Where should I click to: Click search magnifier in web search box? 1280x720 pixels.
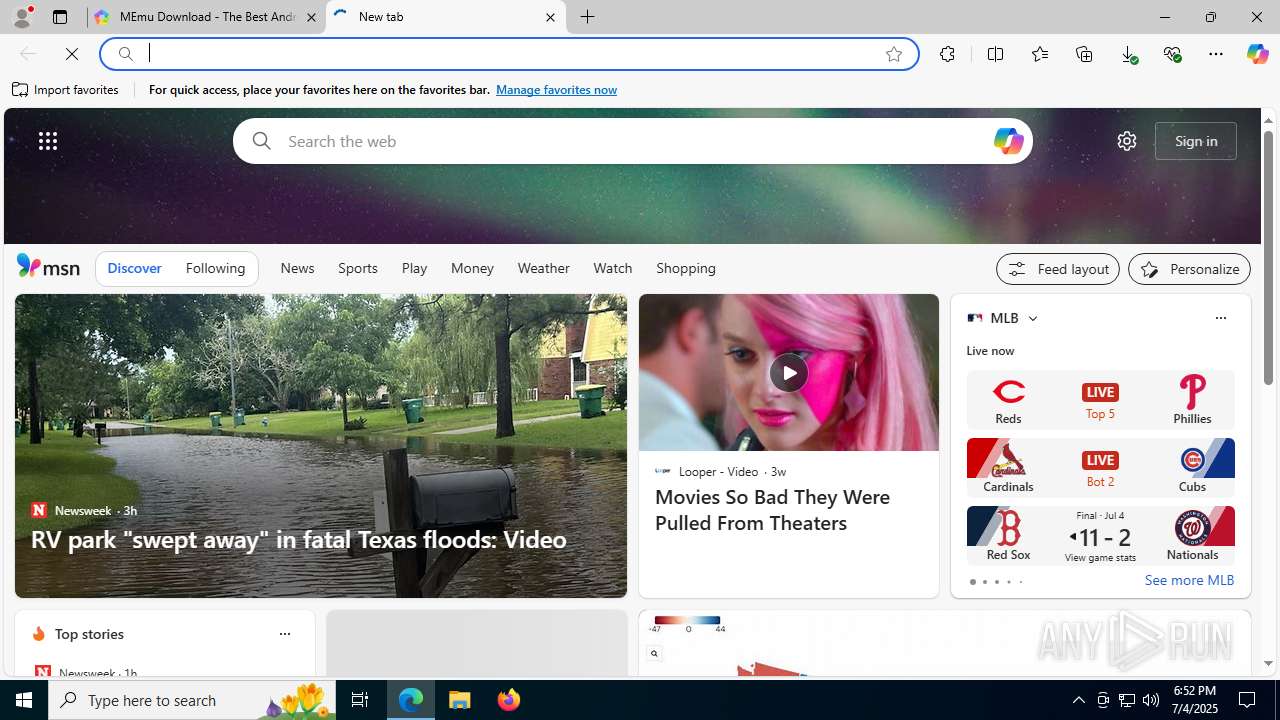coord(261,141)
